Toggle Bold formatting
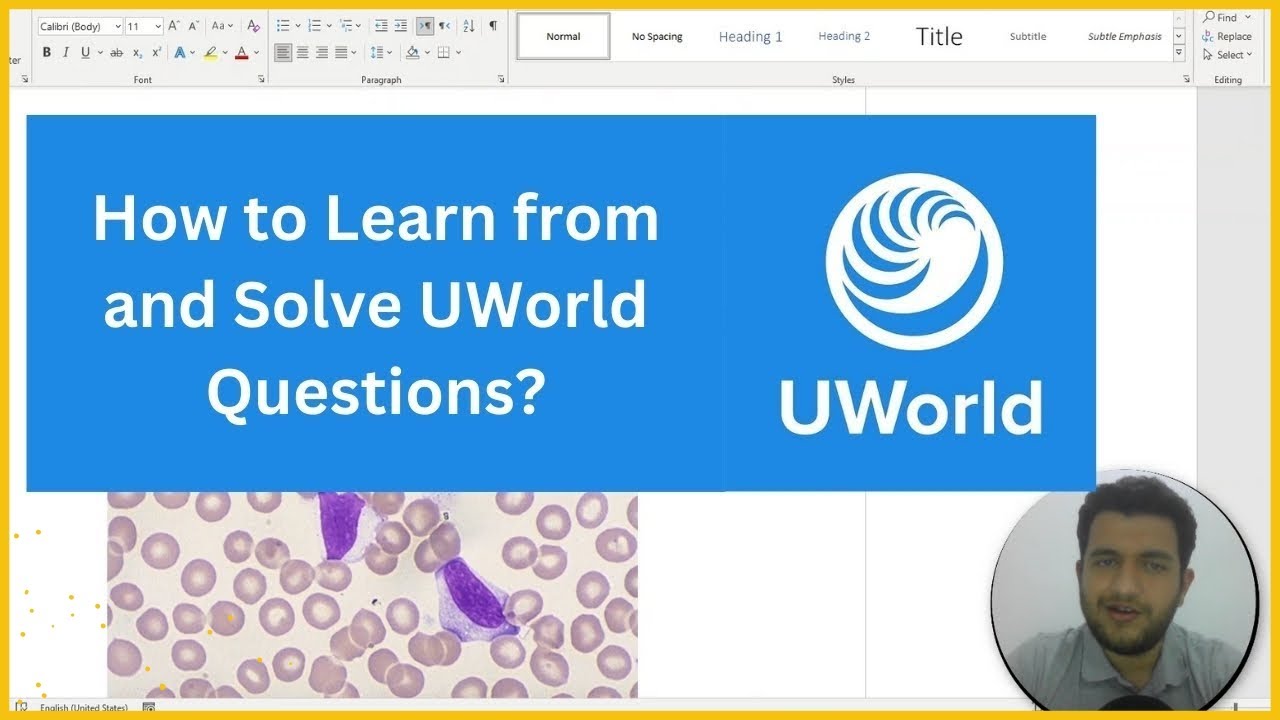The width and height of the screenshot is (1280, 720). click(x=46, y=52)
